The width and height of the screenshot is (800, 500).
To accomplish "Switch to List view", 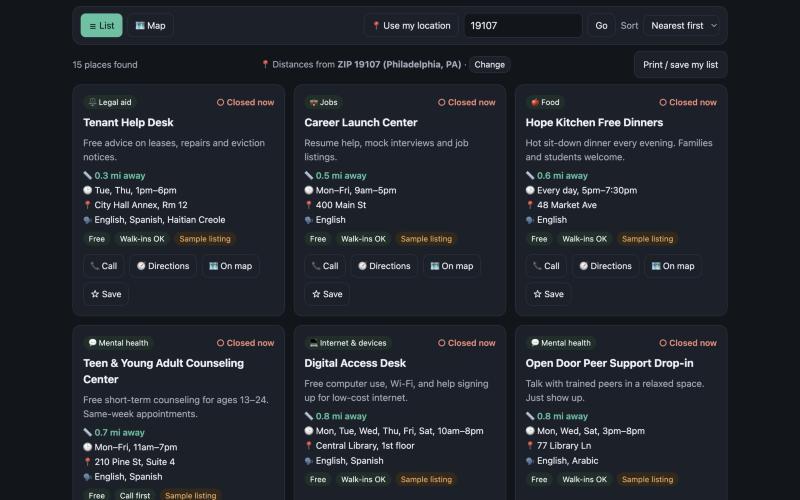I will 102,26.
